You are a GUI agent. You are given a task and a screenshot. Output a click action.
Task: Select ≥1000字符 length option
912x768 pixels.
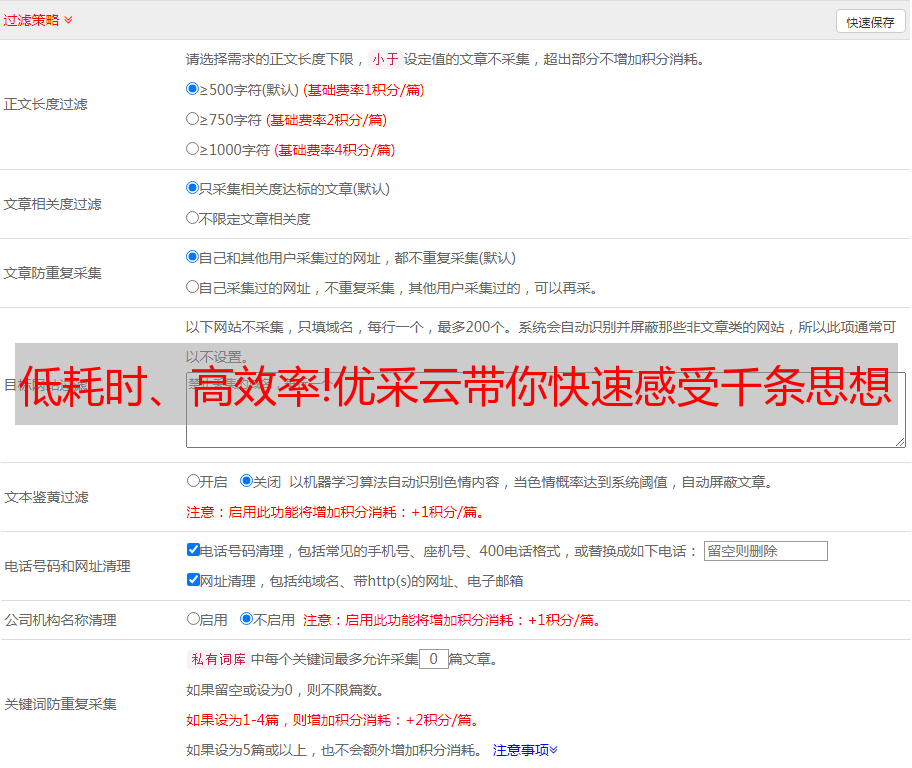(193, 149)
